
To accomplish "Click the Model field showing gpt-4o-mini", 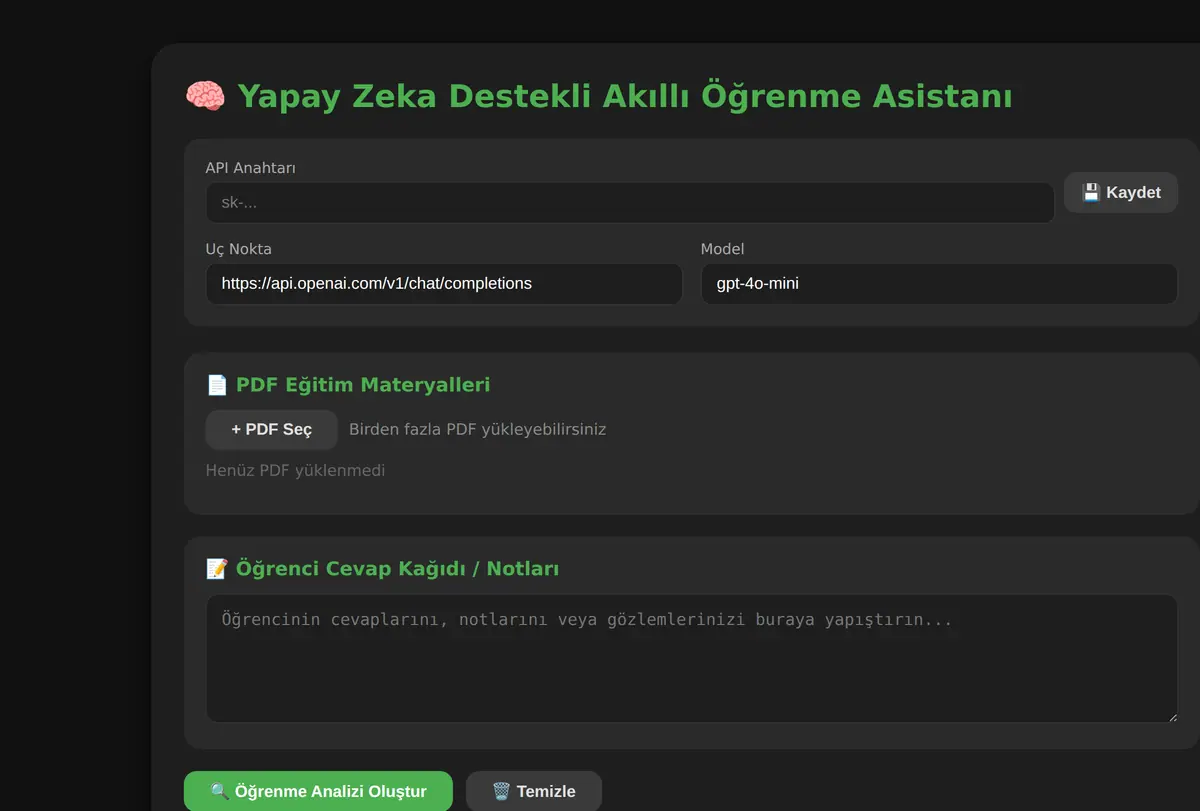I will click(x=939, y=284).
